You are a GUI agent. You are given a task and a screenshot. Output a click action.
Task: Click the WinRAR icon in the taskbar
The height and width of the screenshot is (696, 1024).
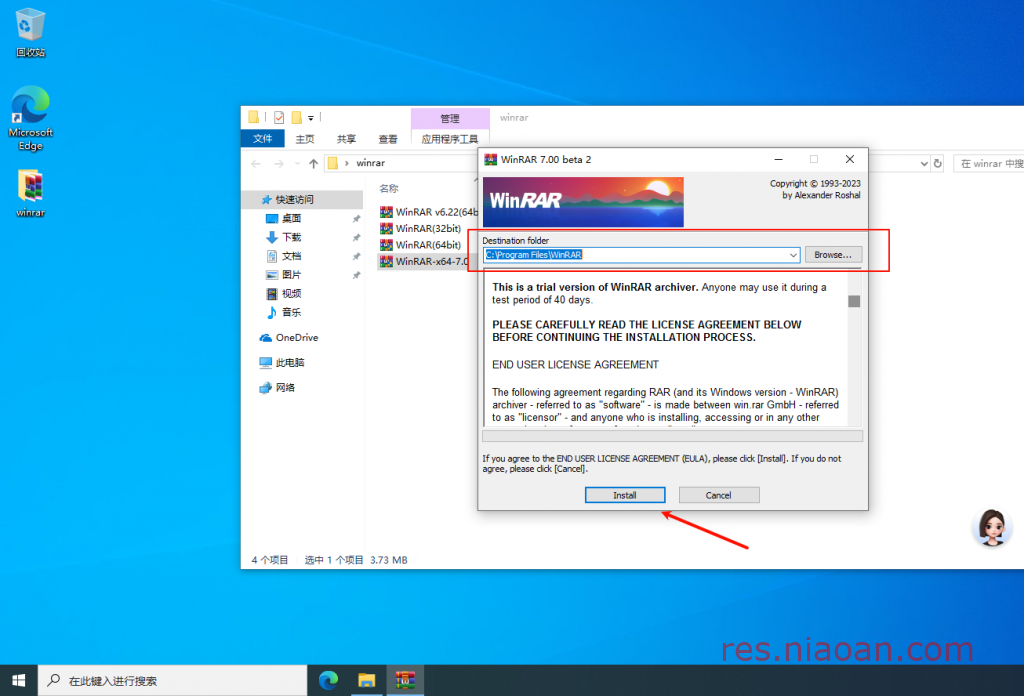coord(405,680)
